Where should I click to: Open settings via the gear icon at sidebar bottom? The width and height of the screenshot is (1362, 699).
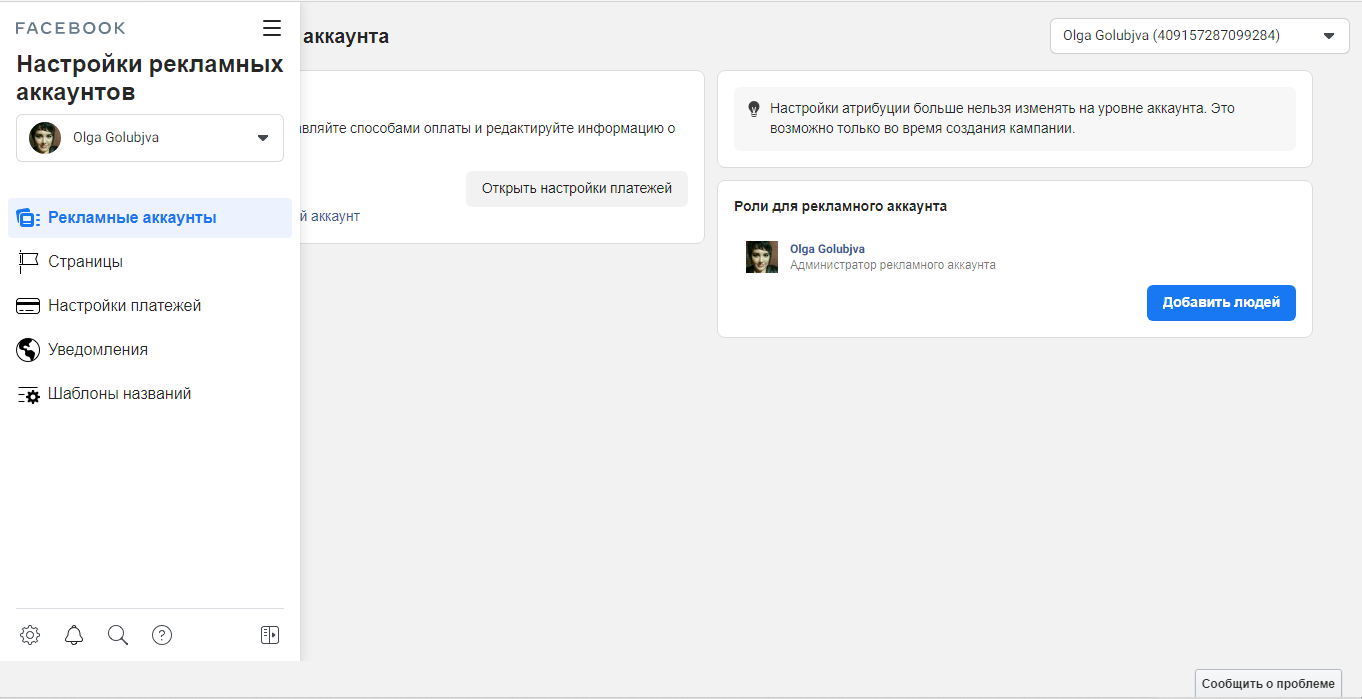(x=30, y=635)
